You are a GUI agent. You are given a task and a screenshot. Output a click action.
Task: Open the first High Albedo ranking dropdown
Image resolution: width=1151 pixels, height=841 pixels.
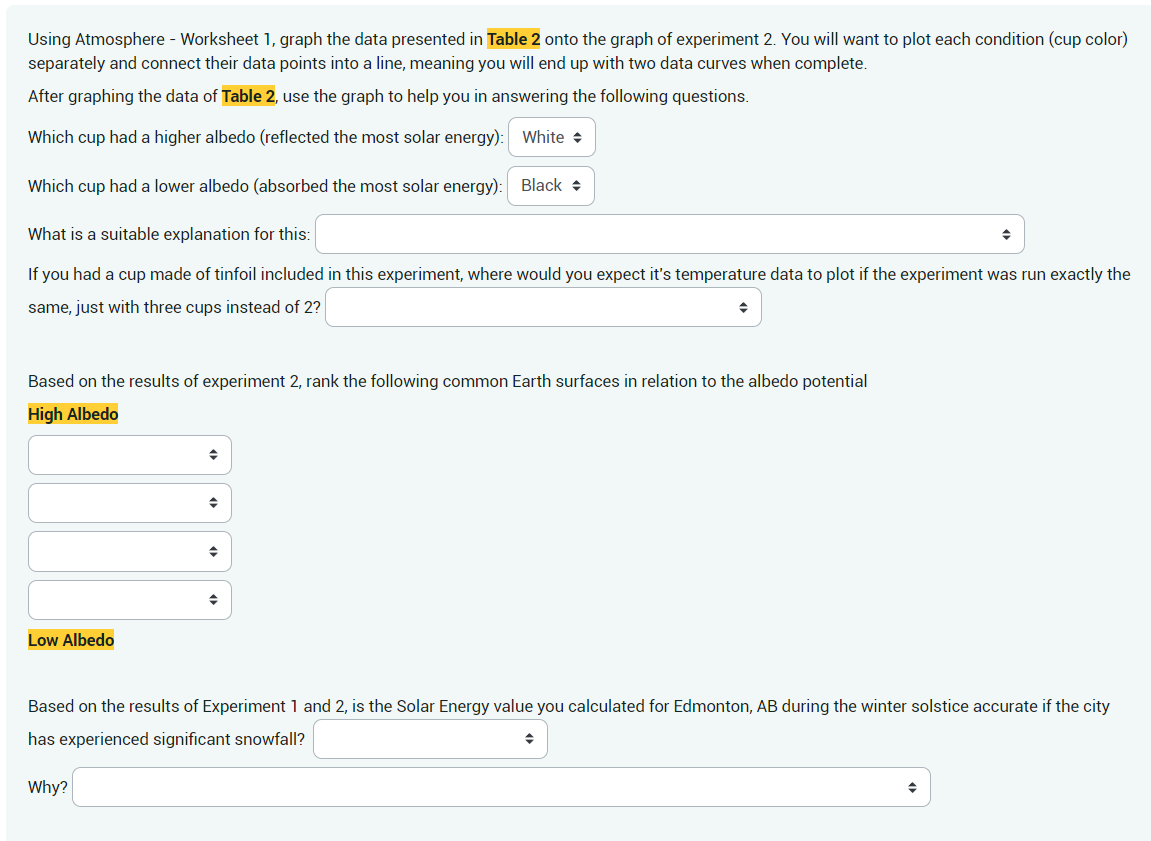point(129,454)
